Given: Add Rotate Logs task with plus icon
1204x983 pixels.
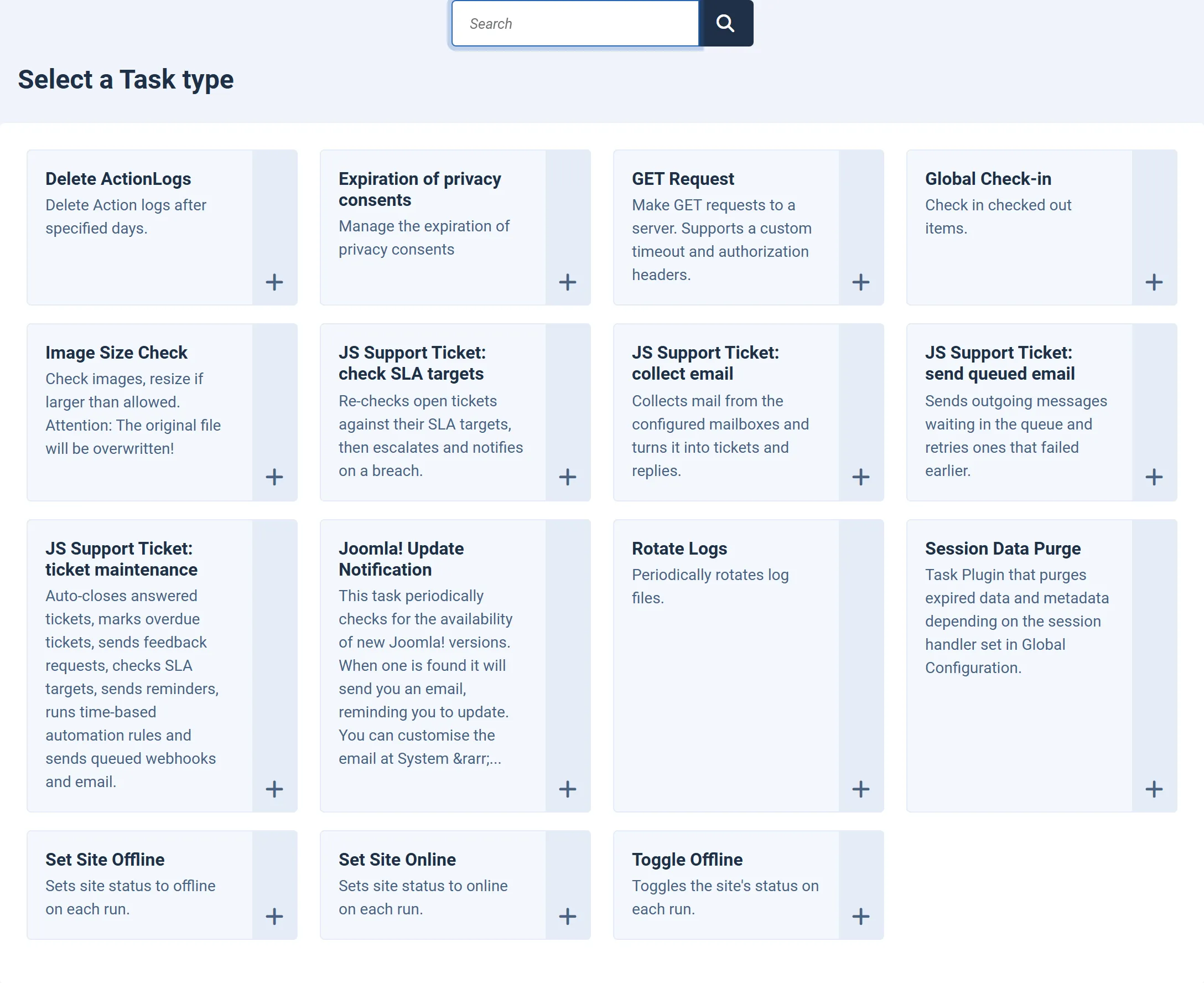Looking at the screenshot, I should [861, 789].
